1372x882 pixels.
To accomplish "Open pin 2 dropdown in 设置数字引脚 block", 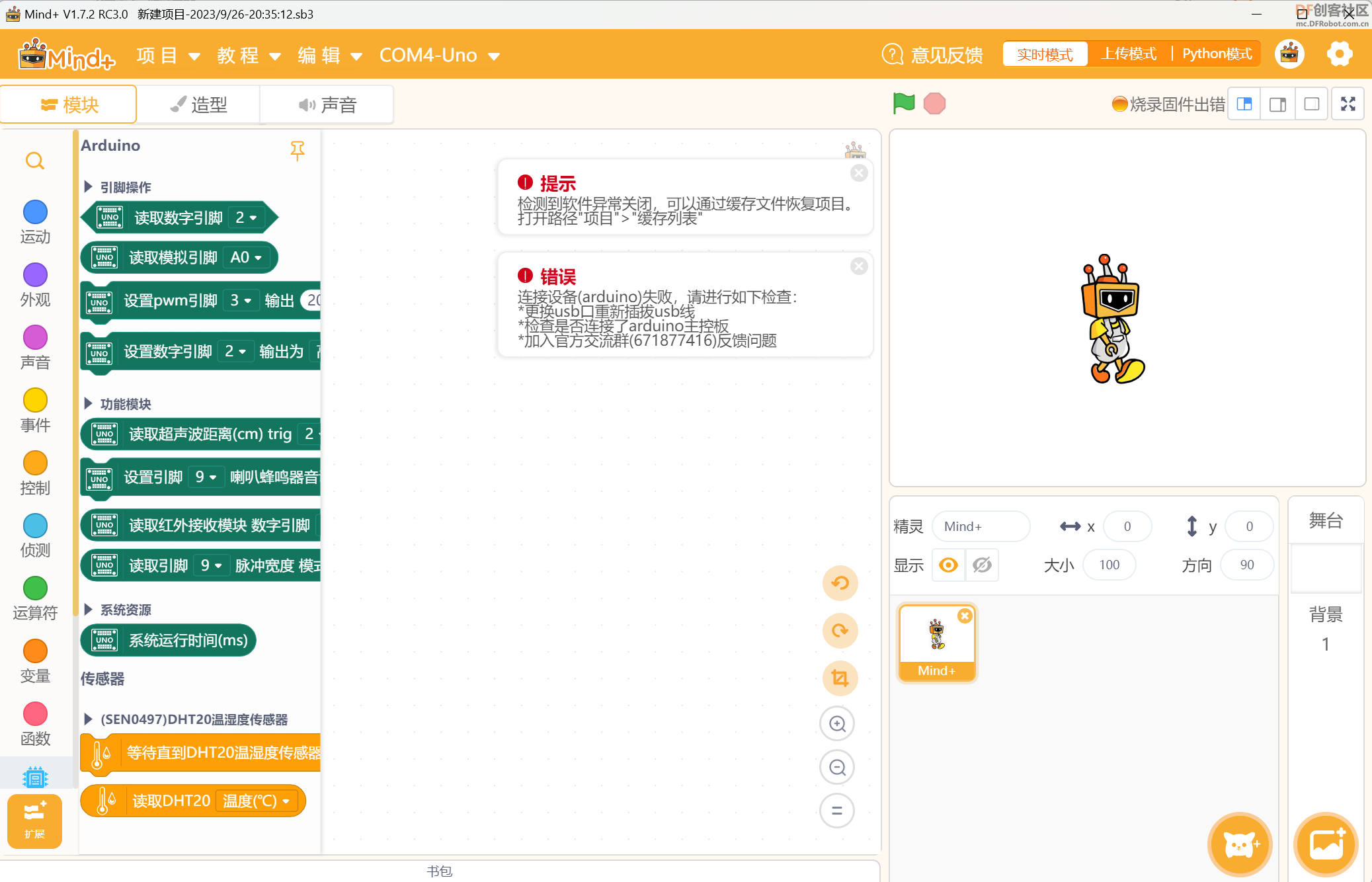I will (x=235, y=351).
